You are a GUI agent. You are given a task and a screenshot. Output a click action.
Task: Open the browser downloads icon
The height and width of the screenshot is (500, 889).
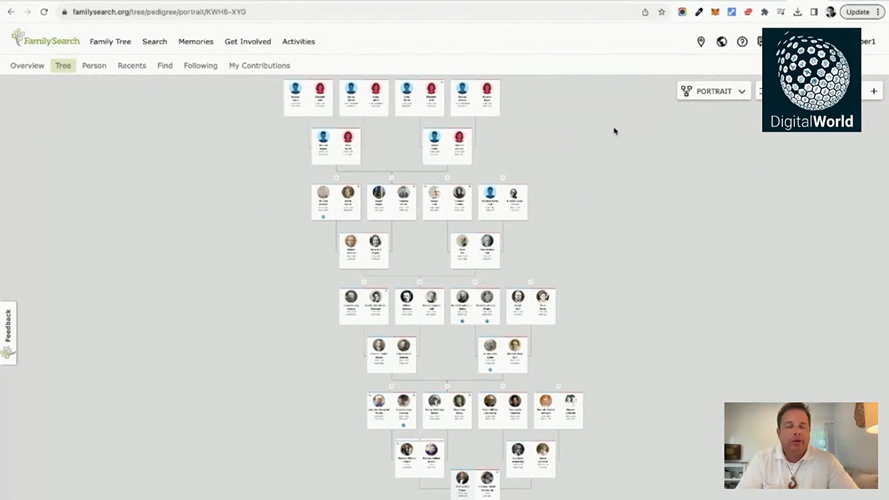[798, 12]
